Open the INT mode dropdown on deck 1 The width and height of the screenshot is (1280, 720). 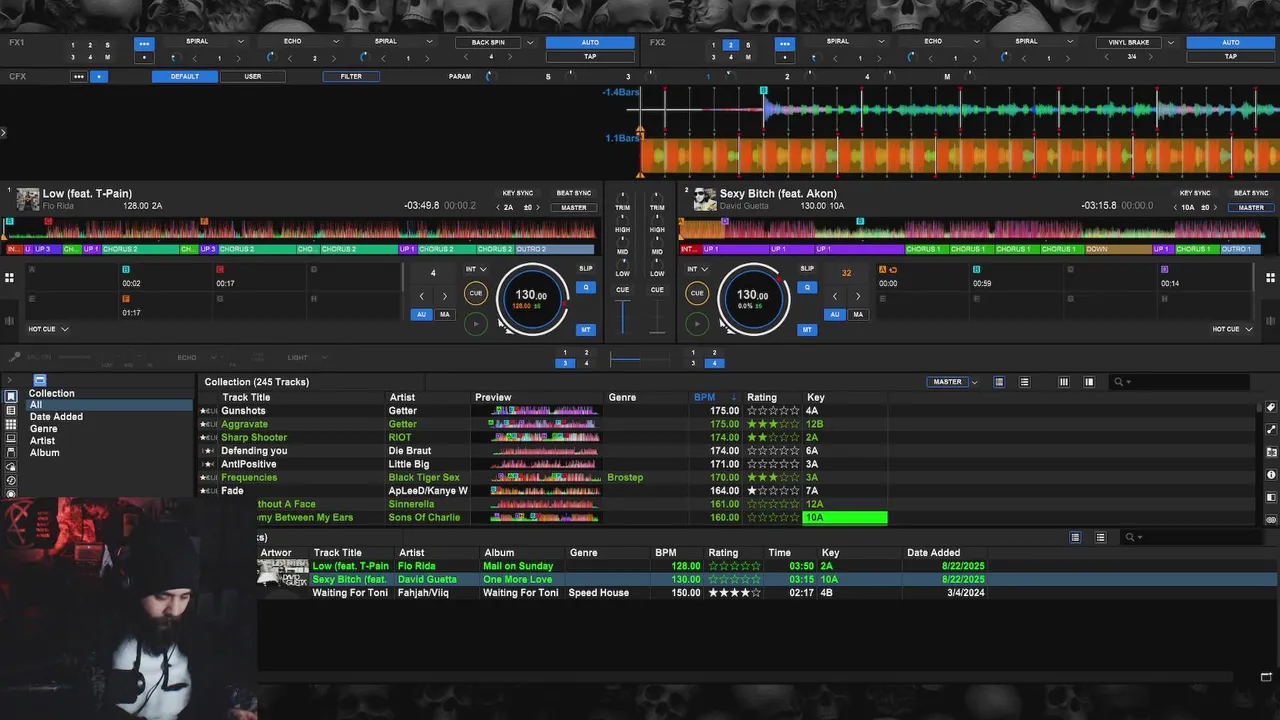click(x=476, y=269)
